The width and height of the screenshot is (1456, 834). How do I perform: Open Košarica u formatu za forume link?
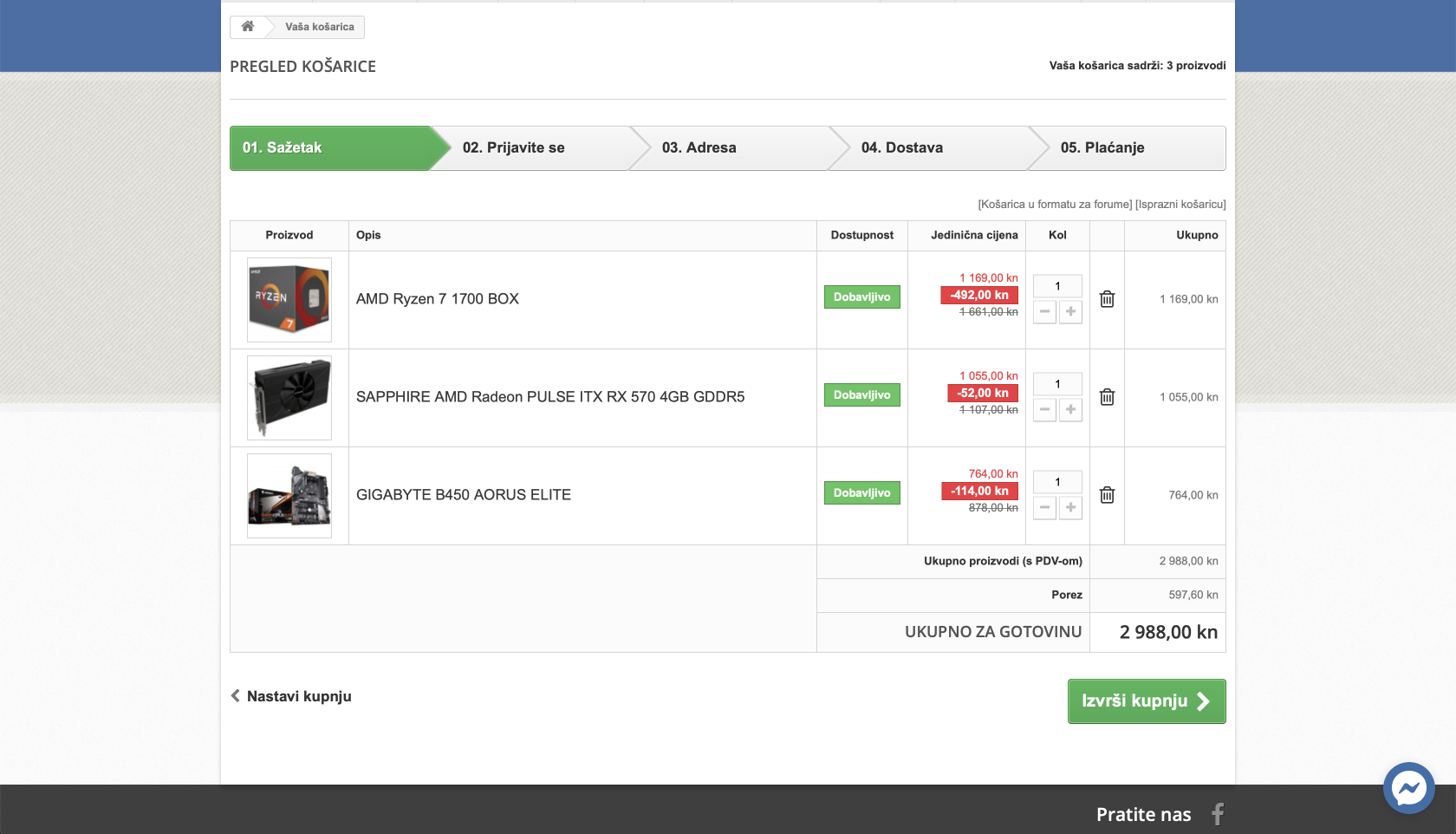pyautogui.click(x=1055, y=205)
